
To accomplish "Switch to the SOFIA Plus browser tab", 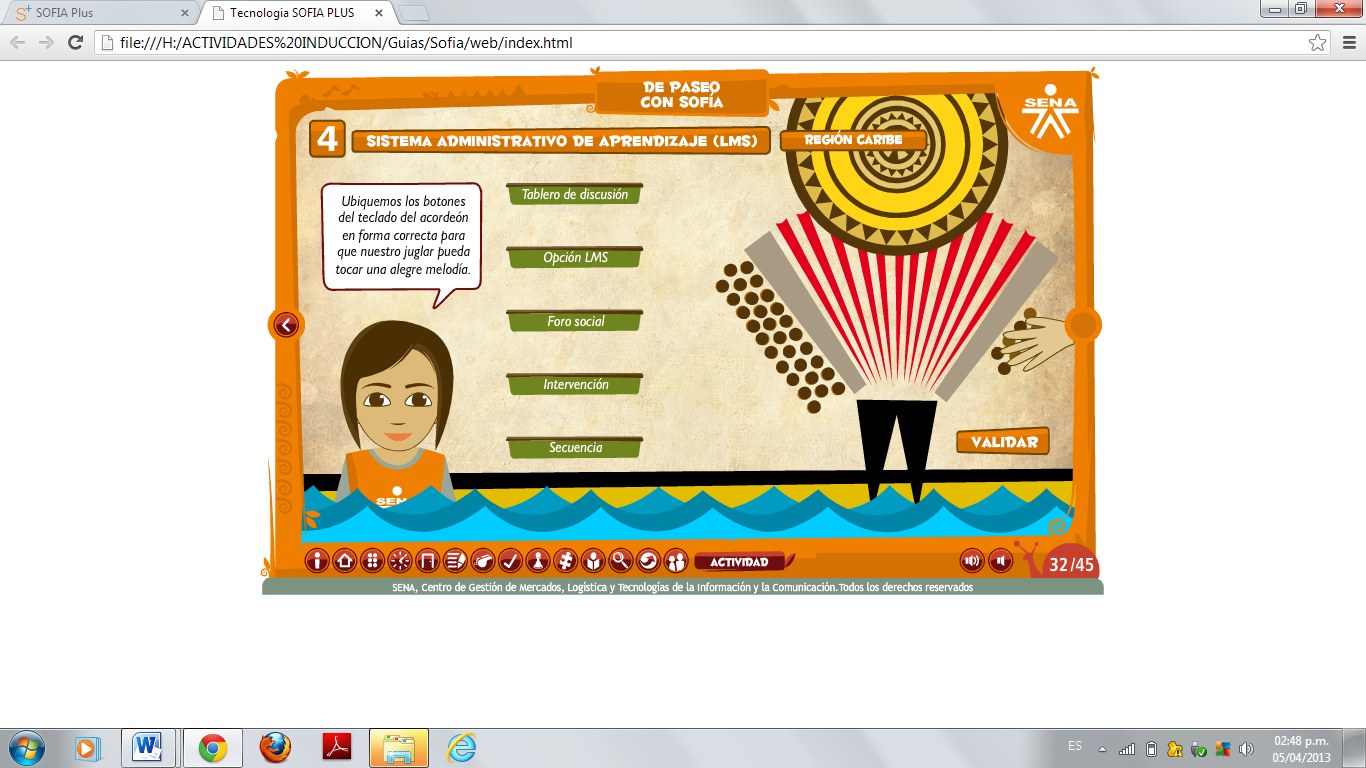I will [100, 13].
